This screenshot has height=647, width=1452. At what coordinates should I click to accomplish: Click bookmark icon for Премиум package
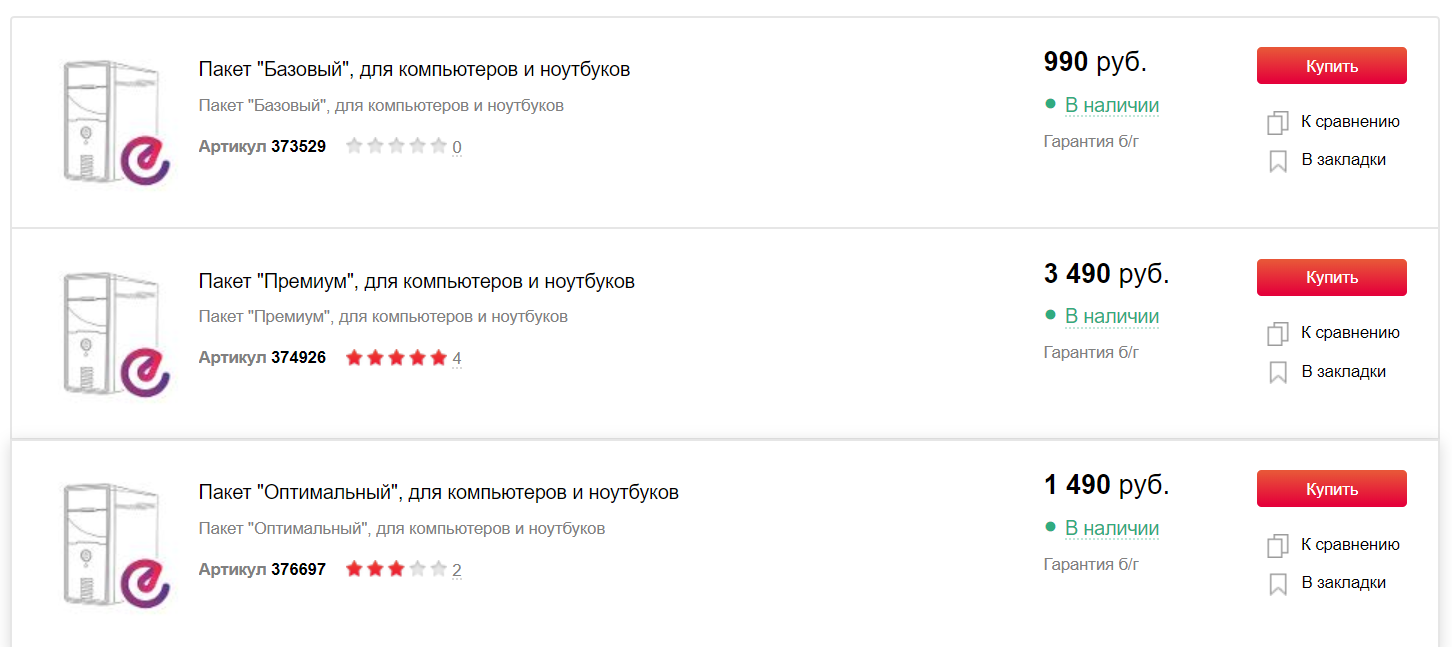tap(1278, 373)
